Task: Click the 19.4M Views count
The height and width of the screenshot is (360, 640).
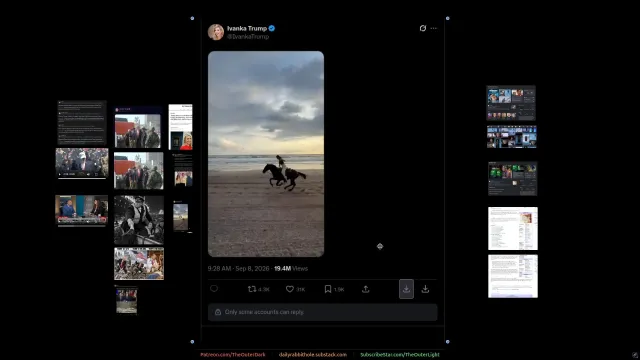Action: coord(291,269)
